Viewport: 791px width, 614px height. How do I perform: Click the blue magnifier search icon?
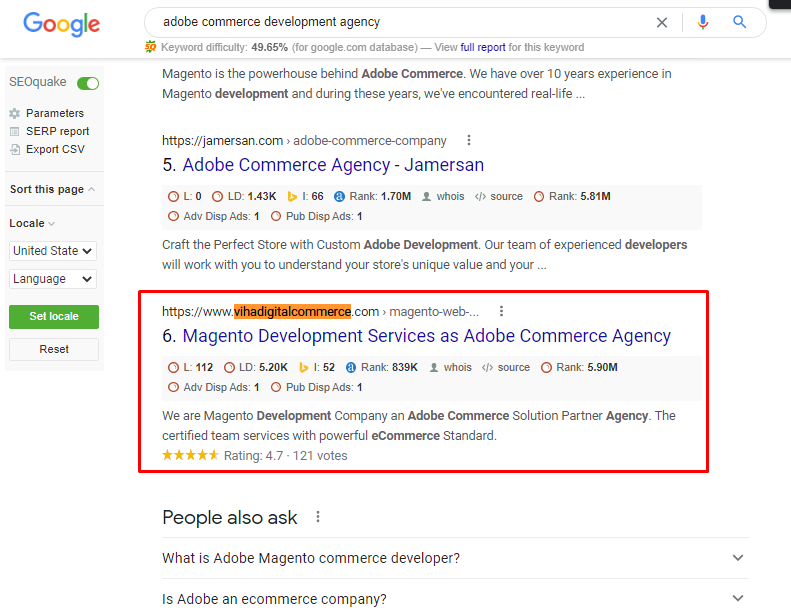[739, 22]
